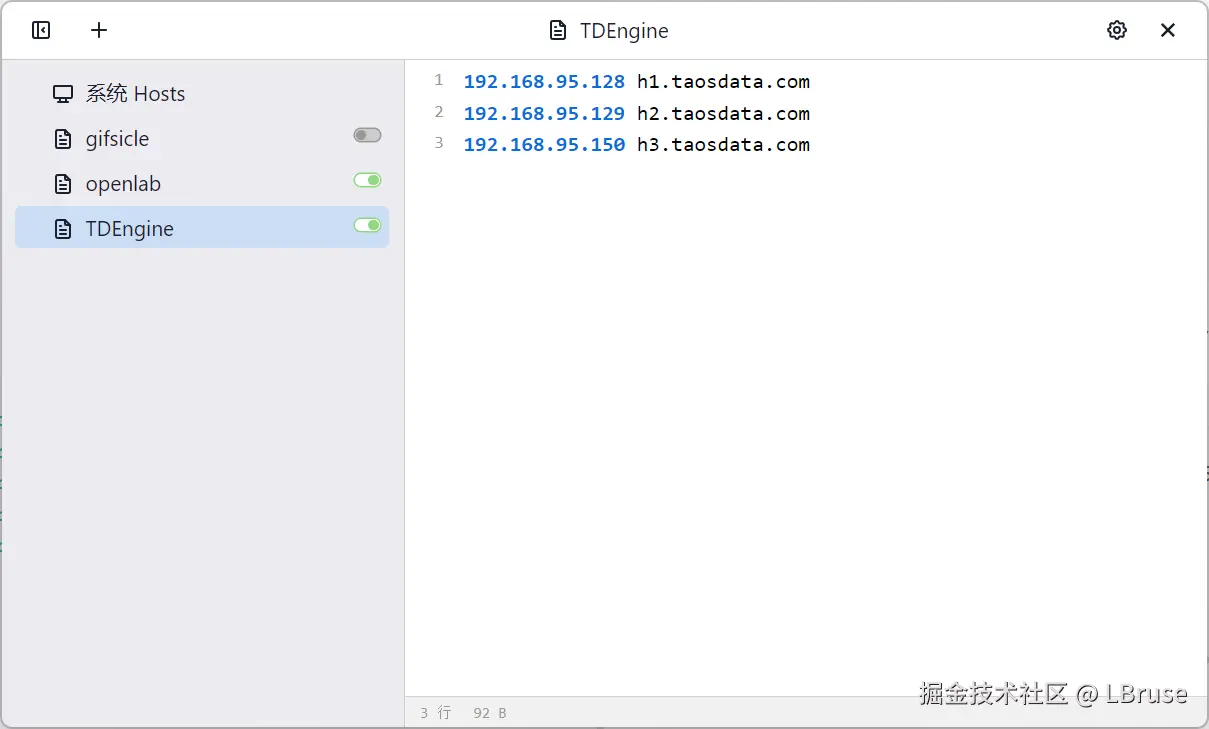The image size is (1209, 729).
Task: Click the monitor icon next to 系统 Hosts
Action: [x=63, y=94]
